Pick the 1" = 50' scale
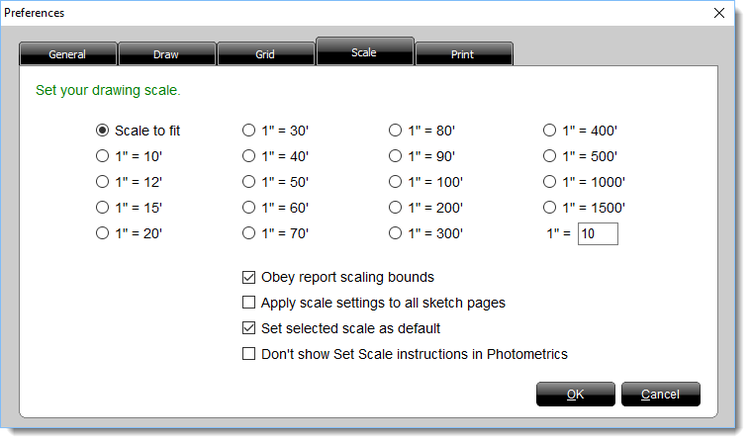Screen dimensions: 750x443 pos(249,182)
